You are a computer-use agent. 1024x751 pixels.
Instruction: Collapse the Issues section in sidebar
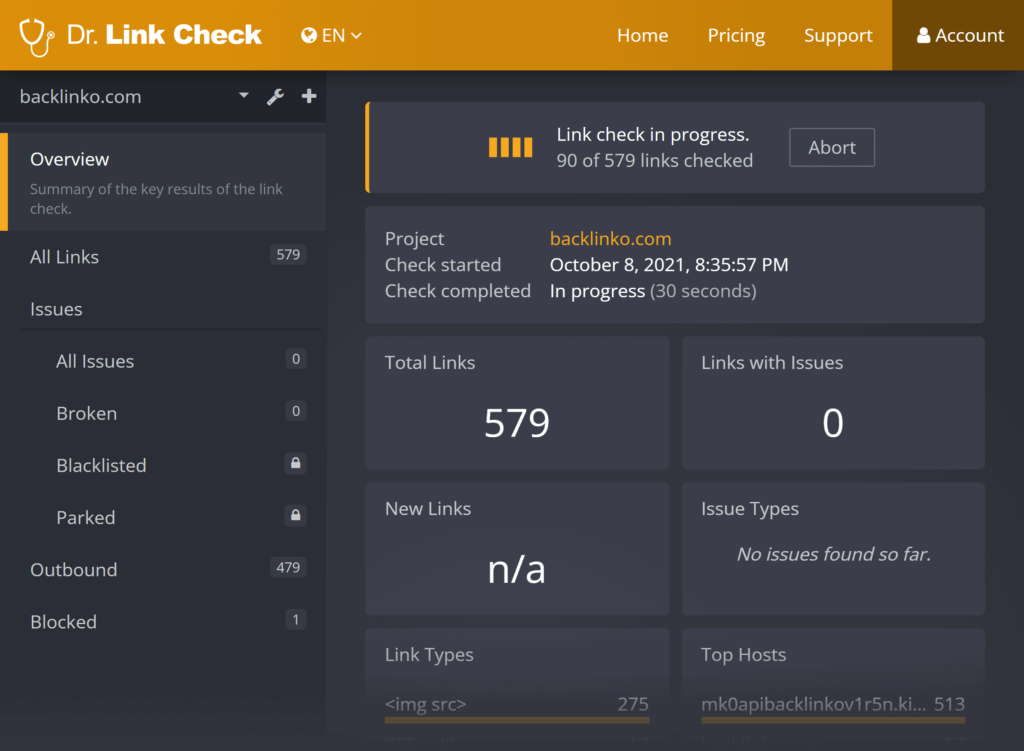point(56,308)
